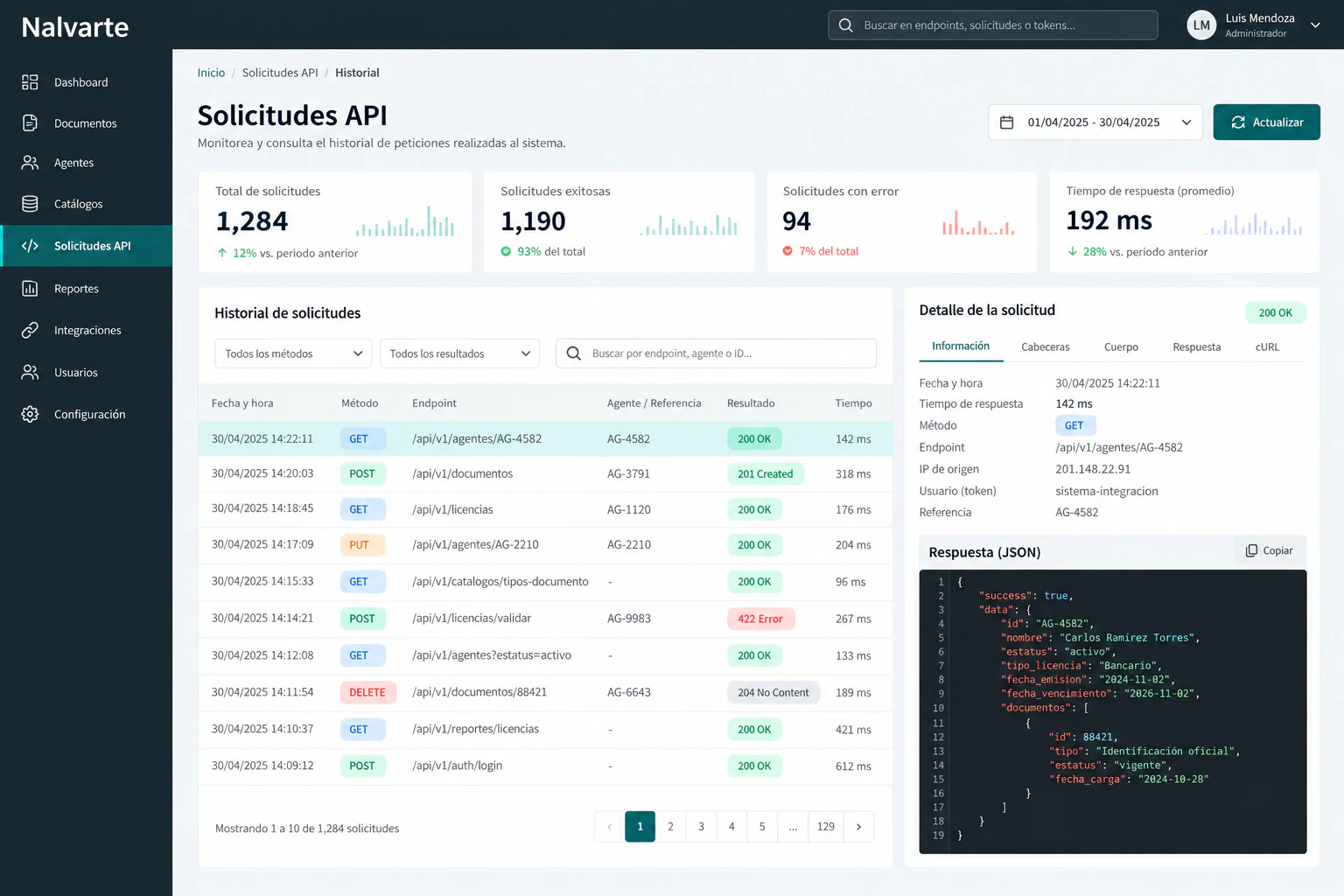Open the Respuesta tab
Viewport: 1344px width, 896px height.
pyautogui.click(x=1197, y=347)
